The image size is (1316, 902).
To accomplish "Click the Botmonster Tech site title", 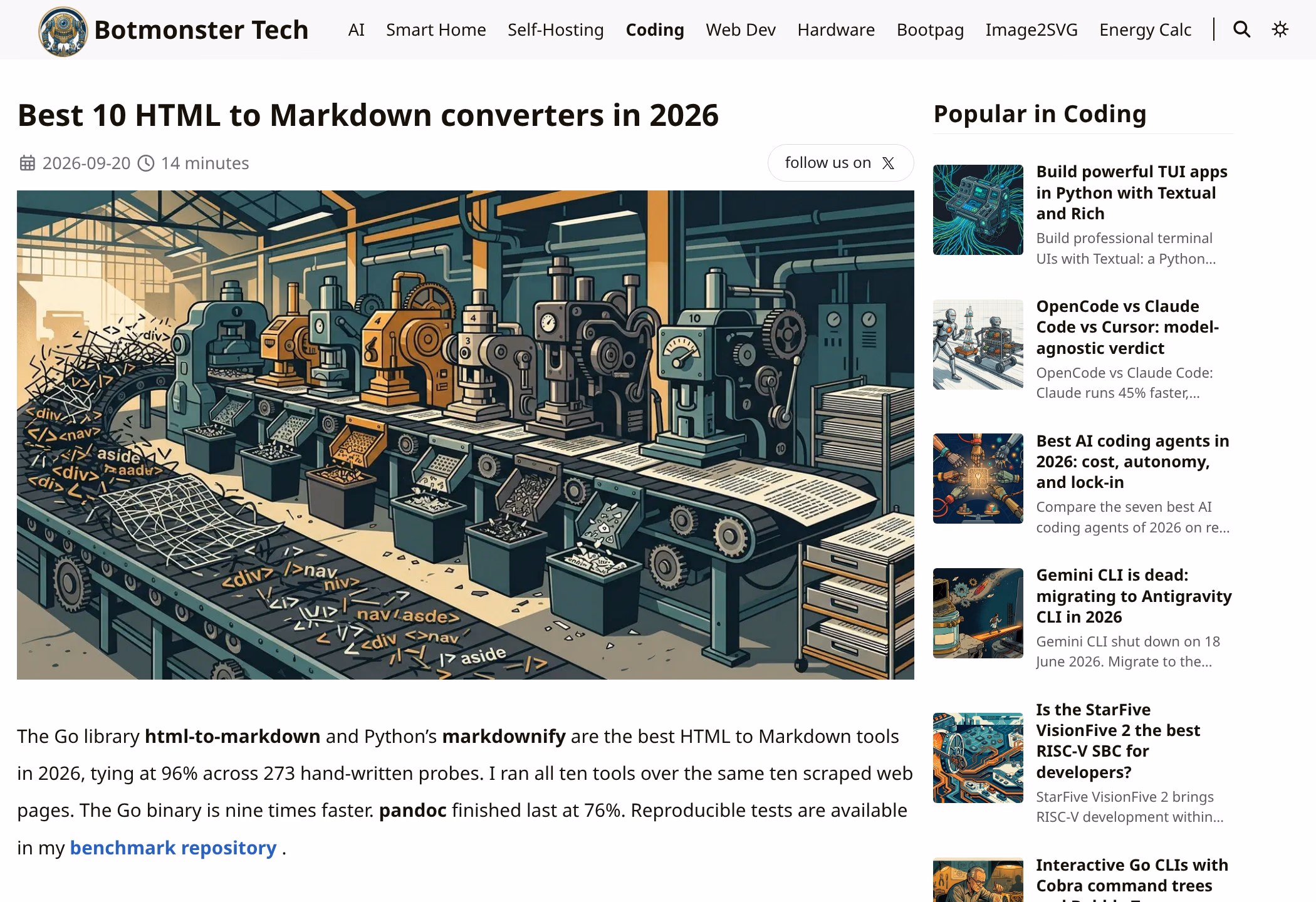I will click(x=201, y=30).
